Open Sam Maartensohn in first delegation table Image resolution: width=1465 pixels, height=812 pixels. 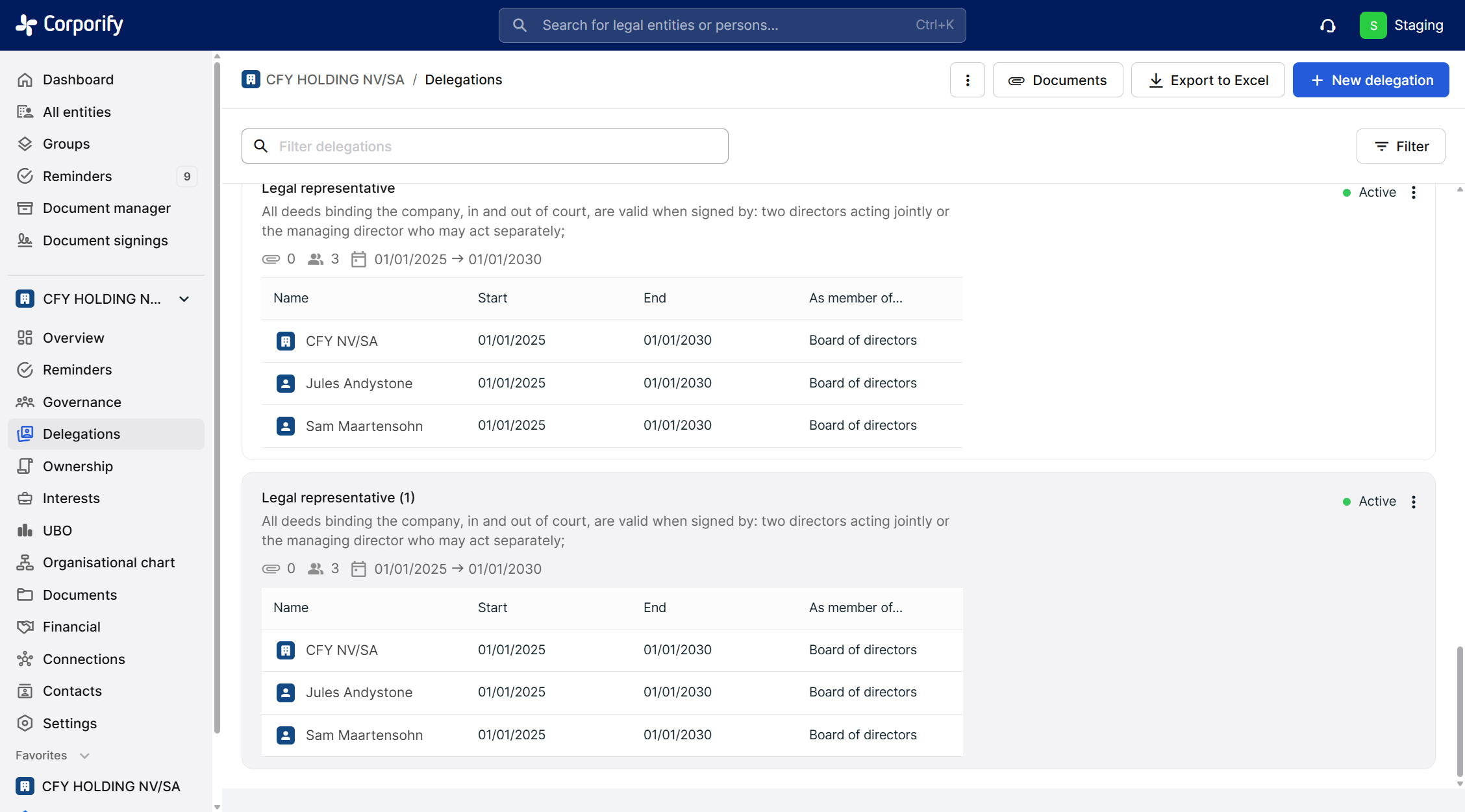[364, 426]
